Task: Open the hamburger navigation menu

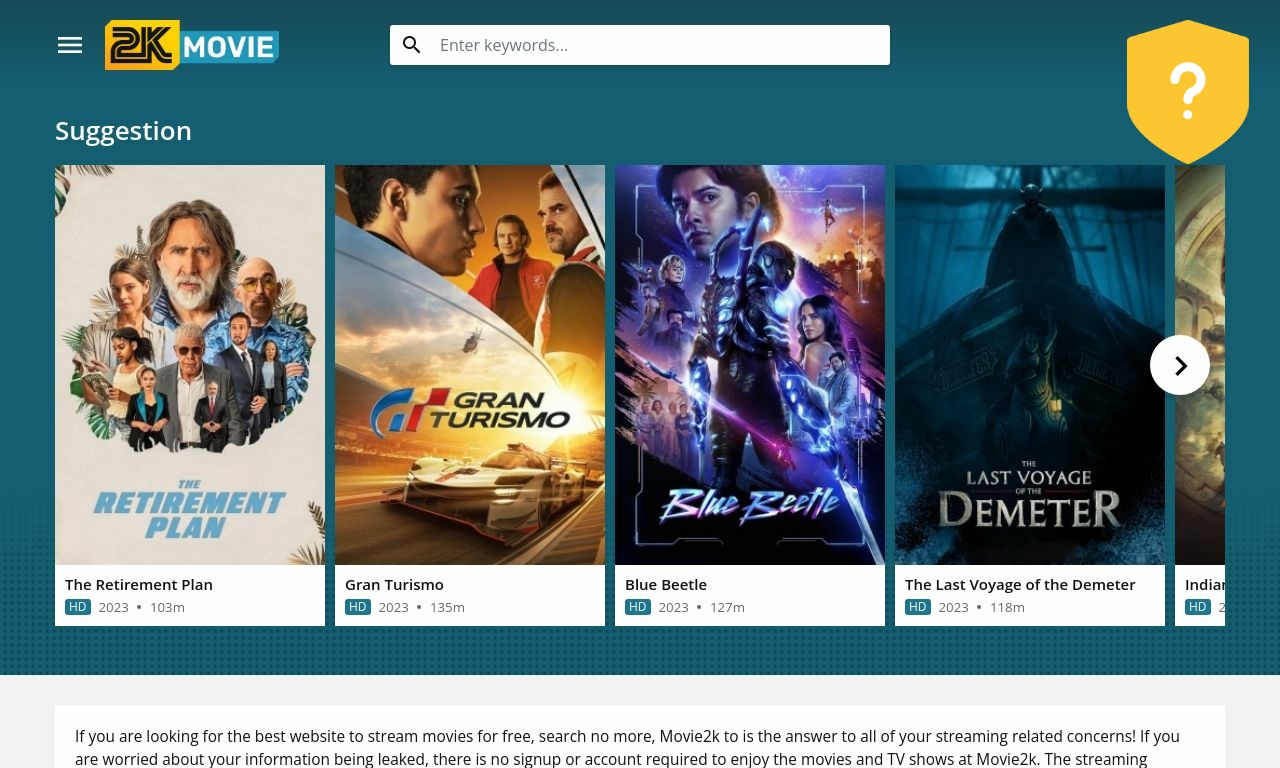Action: click(70, 45)
